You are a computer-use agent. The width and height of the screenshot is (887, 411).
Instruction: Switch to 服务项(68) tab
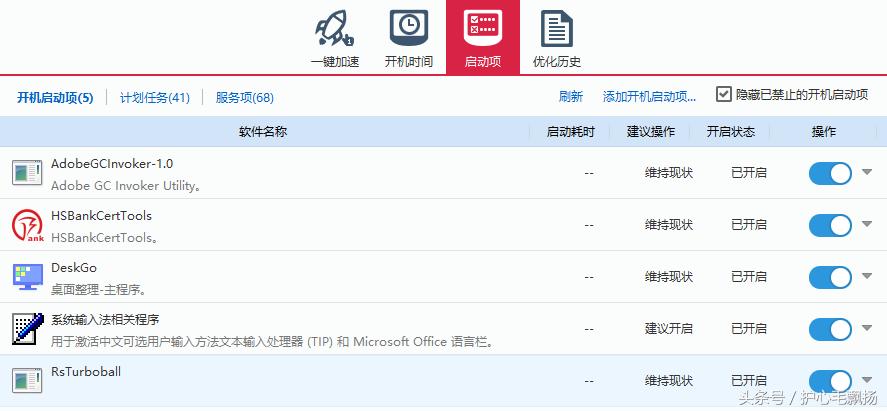(x=244, y=97)
